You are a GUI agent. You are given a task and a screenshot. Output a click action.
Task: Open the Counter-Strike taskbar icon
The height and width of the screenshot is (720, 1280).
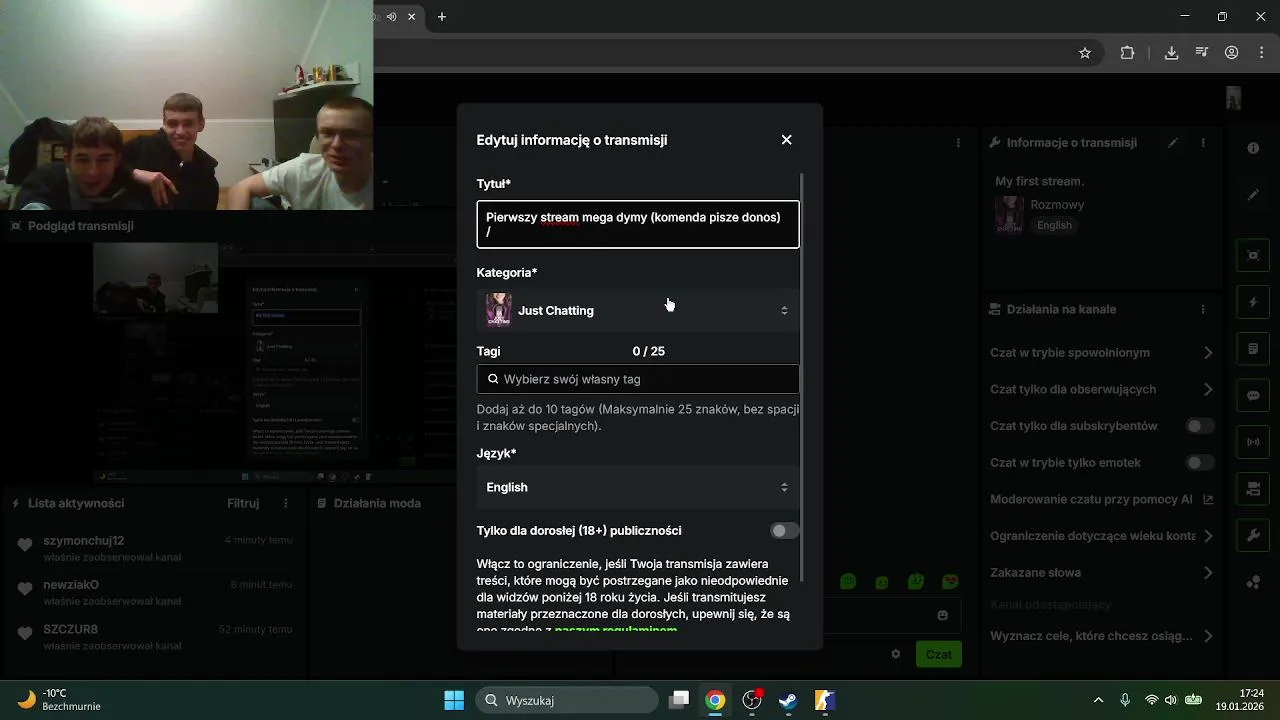(824, 700)
